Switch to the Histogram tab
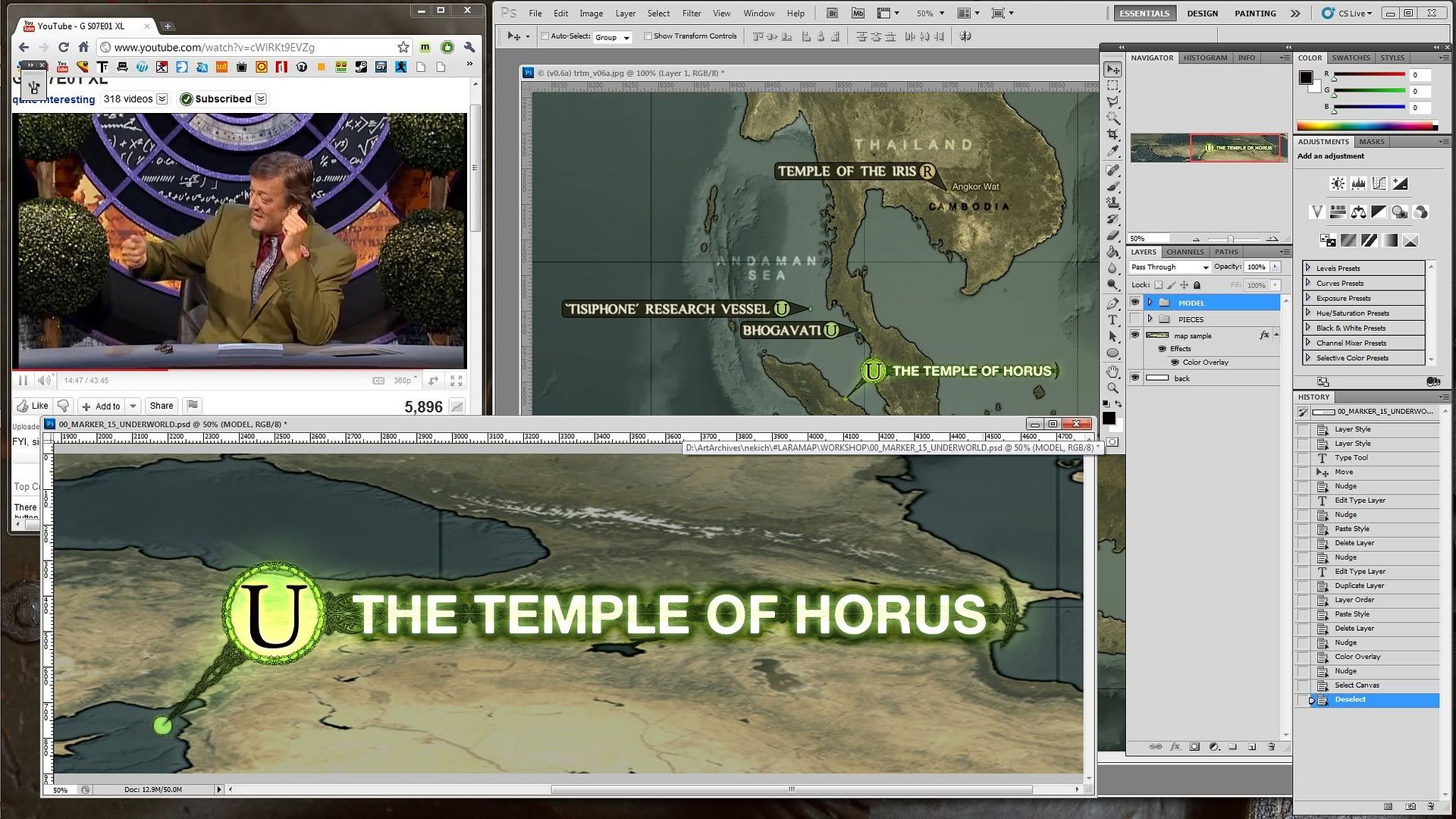1456x819 pixels. click(x=1205, y=58)
